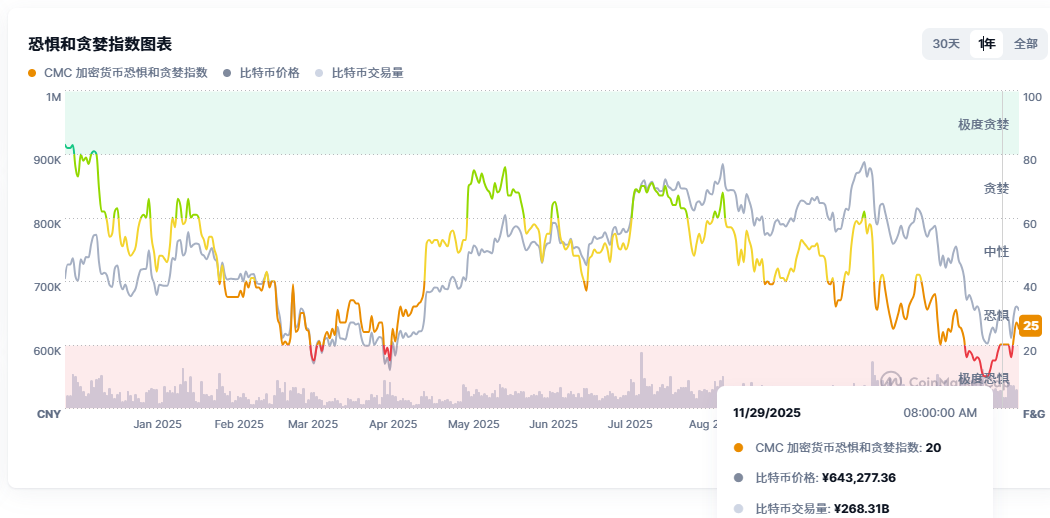Image resolution: width=1050 pixels, height=518 pixels.
Task: Click the light gray 比特币交易量 legend dot
Action: [x=319, y=73]
